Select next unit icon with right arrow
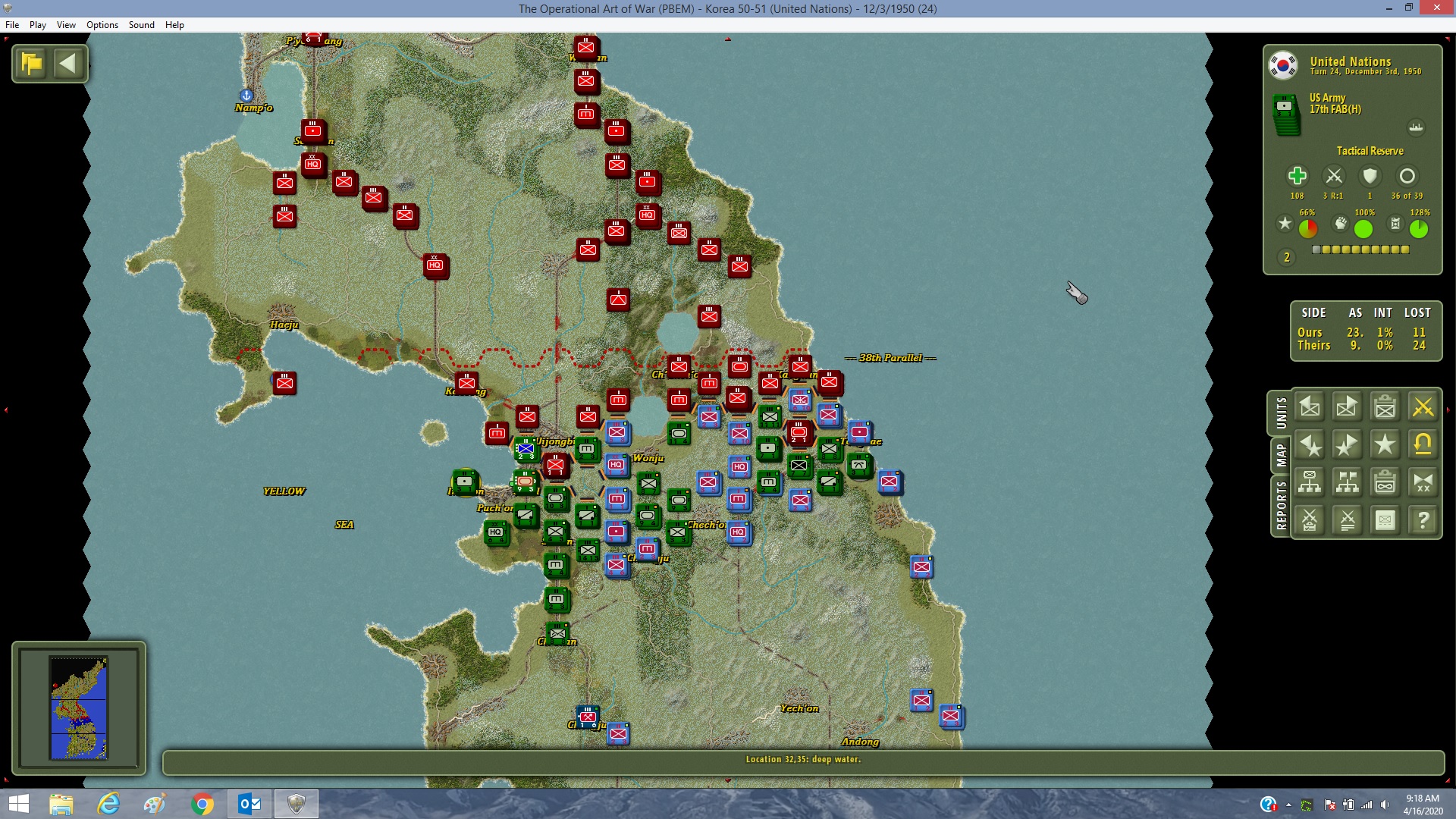Viewport: 1456px width, 819px height. click(x=1348, y=407)
